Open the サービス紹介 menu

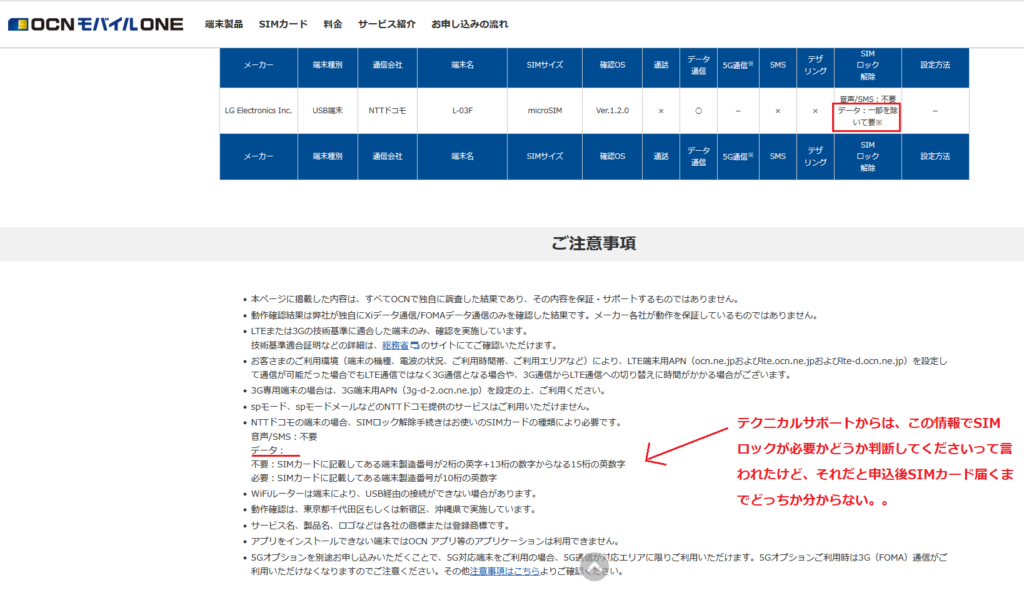[x=386, y=24]
